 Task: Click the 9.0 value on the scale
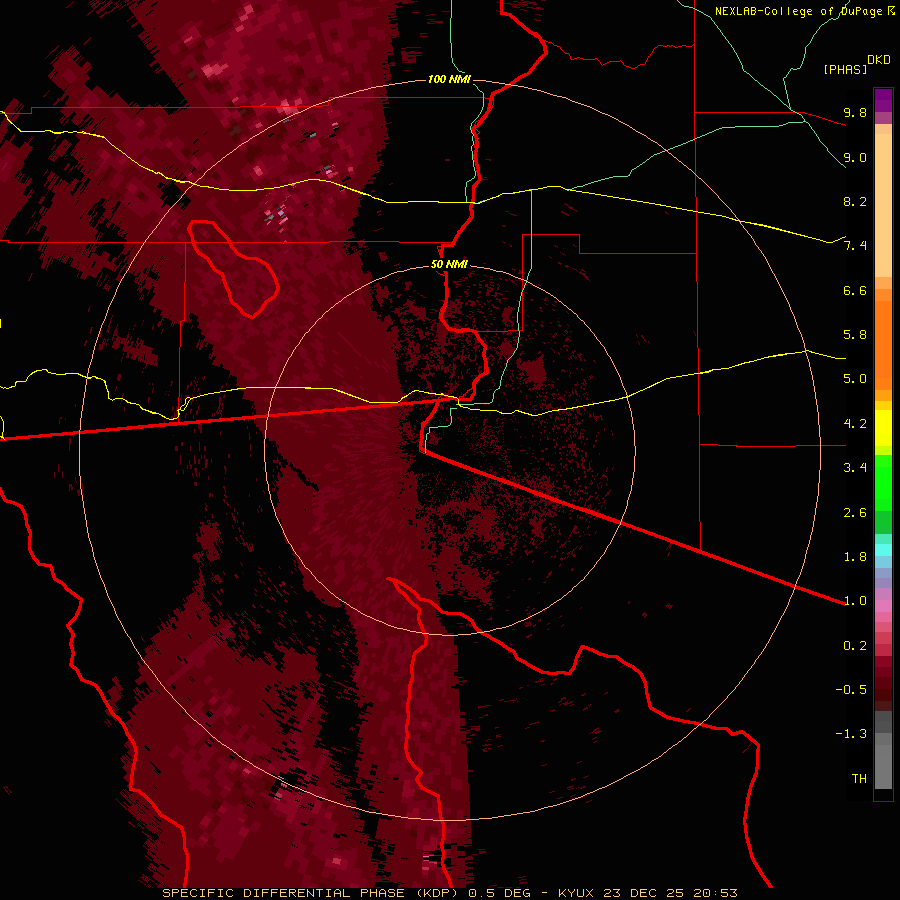855,157
